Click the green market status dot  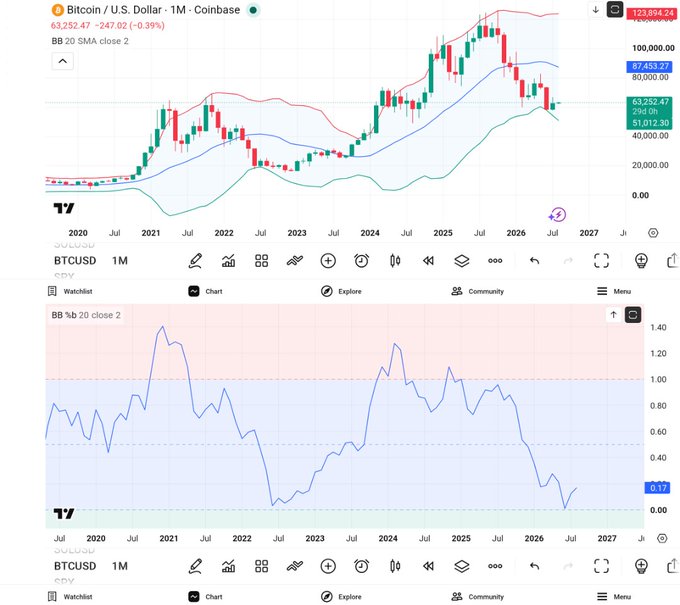click(x=253, y=10)
